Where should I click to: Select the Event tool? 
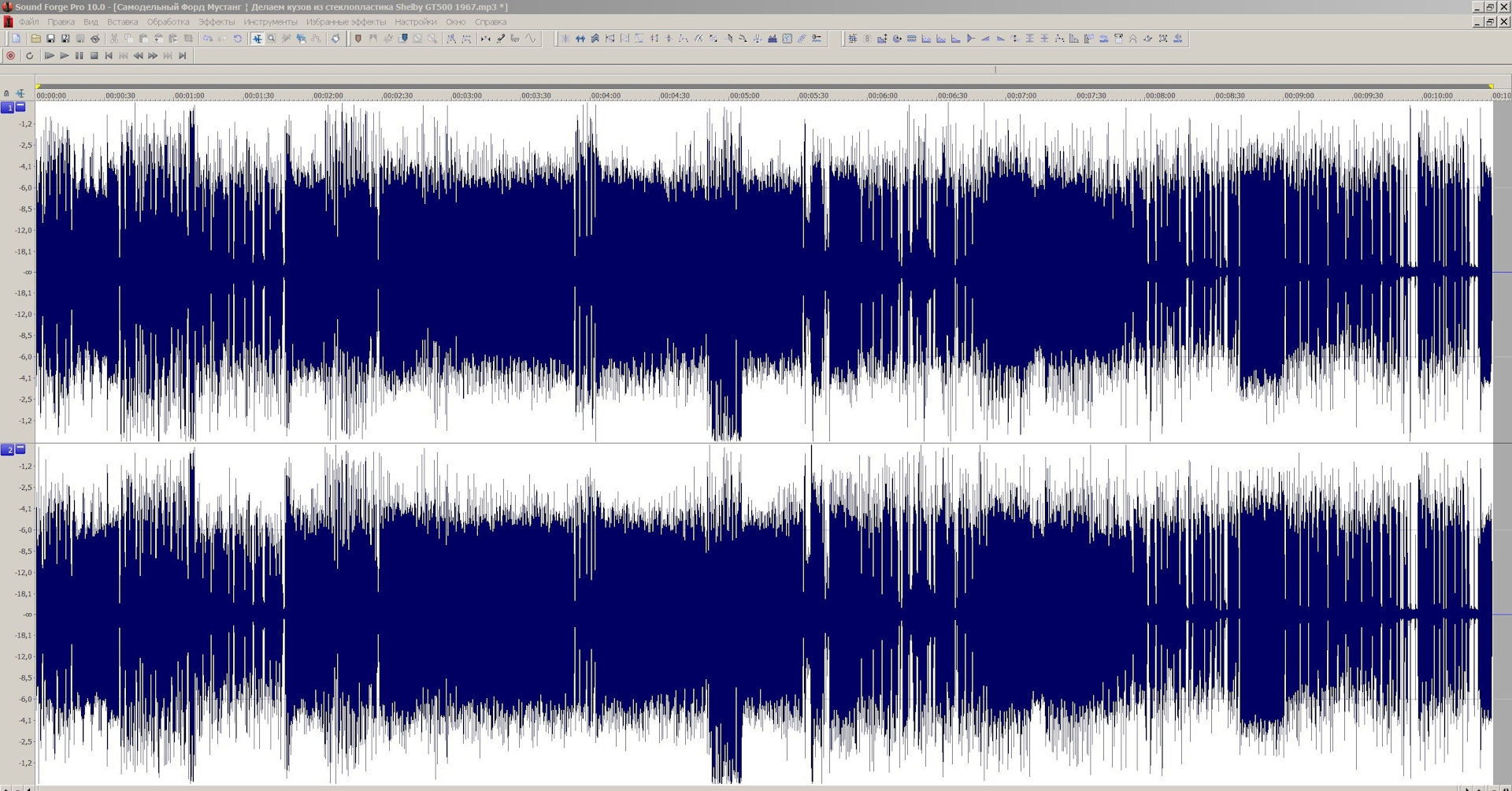click(301, 39)
